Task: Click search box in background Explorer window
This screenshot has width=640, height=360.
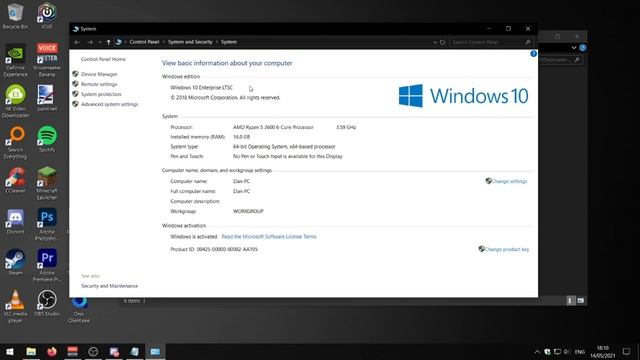Action: click(560, 60)
